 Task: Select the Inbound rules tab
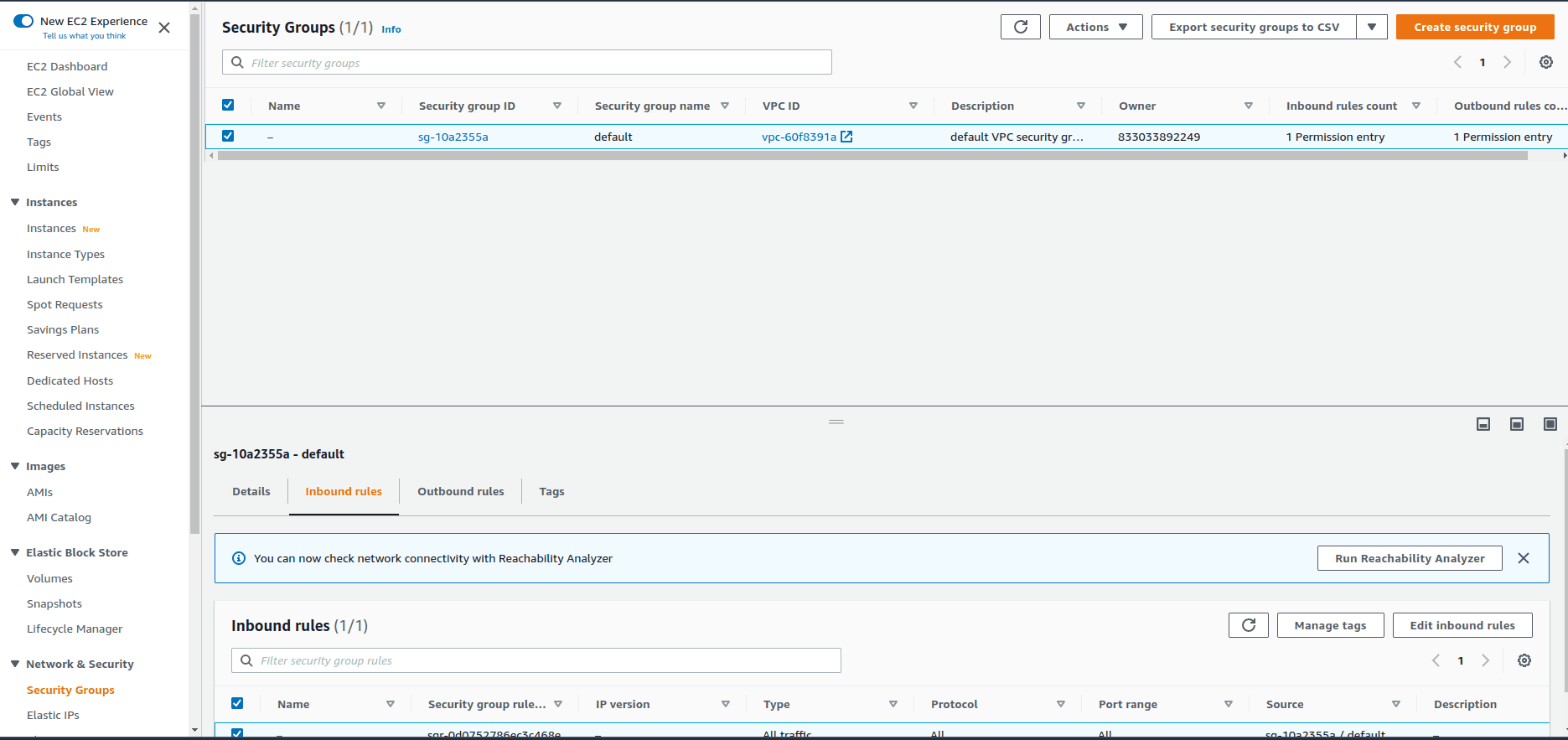click(x=344, y=491)
